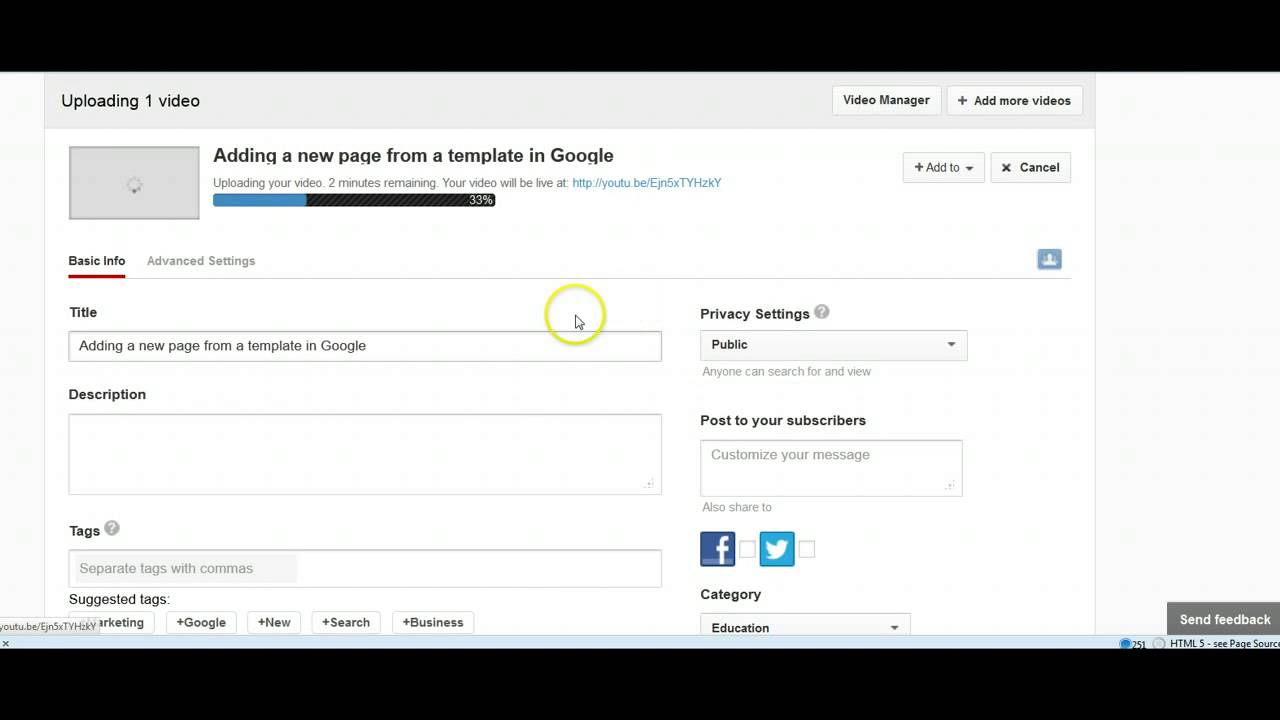
Task: Tick the Facebook share checkbox
Action: (x=747, y=549)
